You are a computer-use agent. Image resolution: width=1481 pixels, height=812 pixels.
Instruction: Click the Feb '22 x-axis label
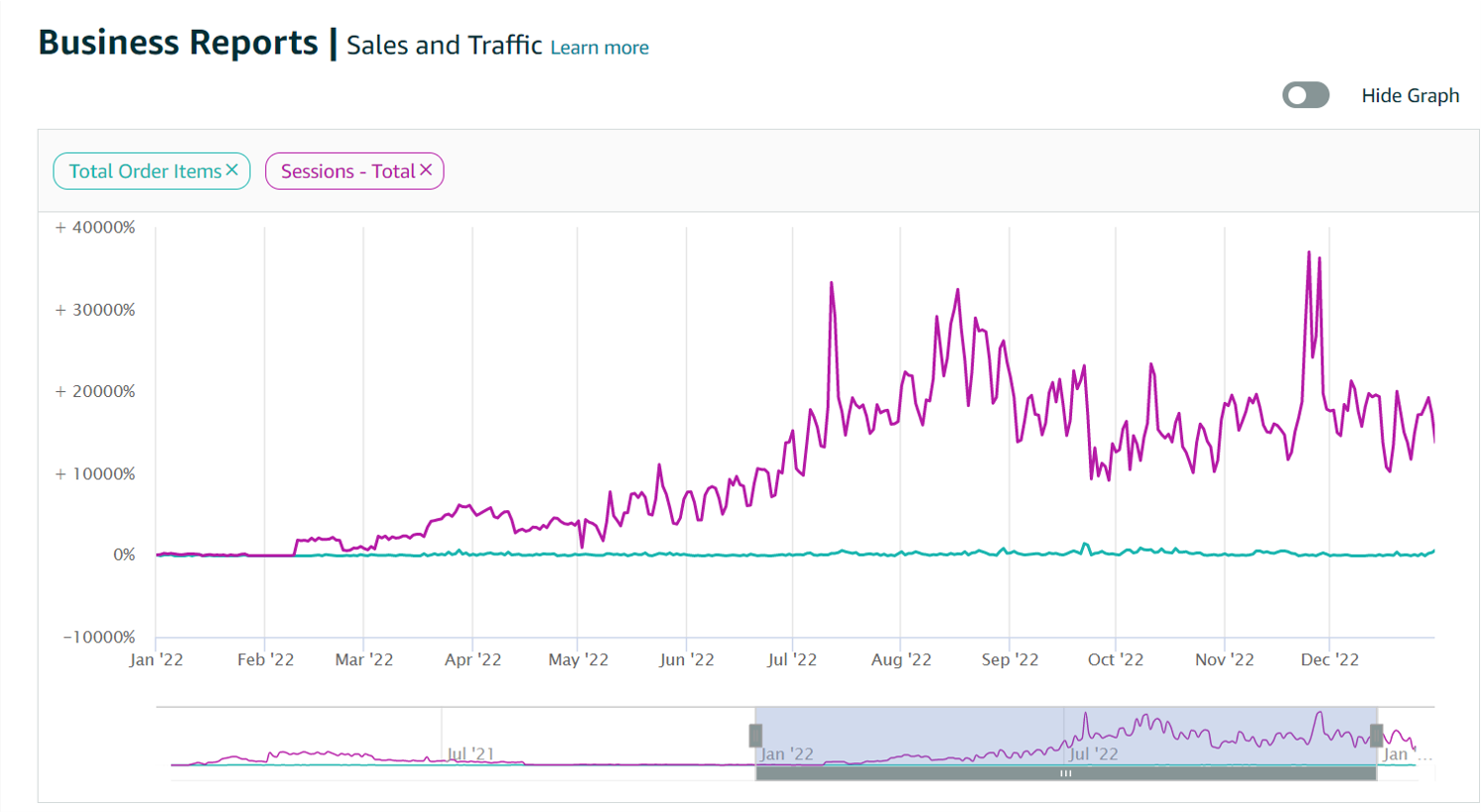(265, 659)
